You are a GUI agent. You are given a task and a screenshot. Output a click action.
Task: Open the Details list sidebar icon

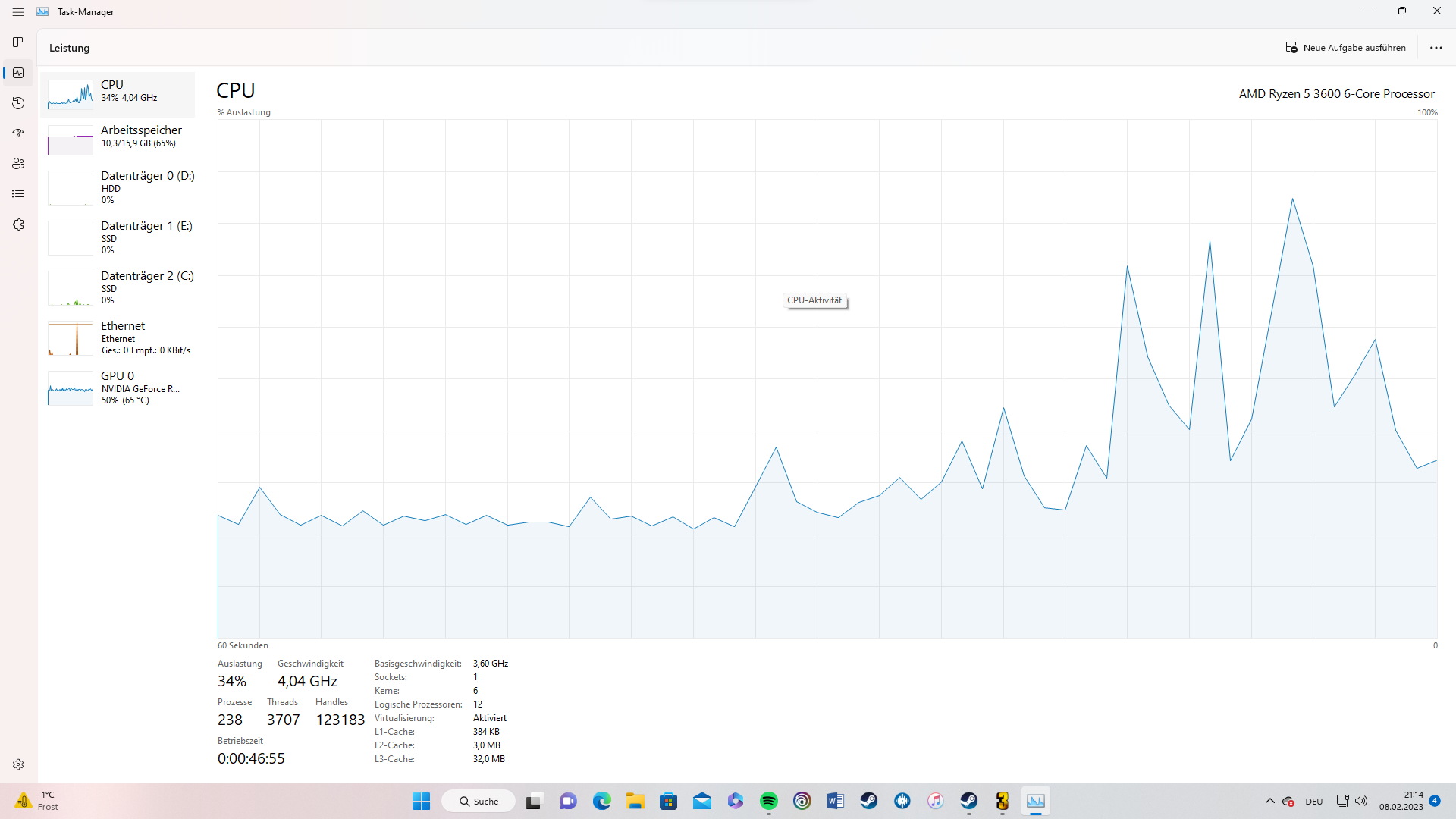(x=18, y=194)
